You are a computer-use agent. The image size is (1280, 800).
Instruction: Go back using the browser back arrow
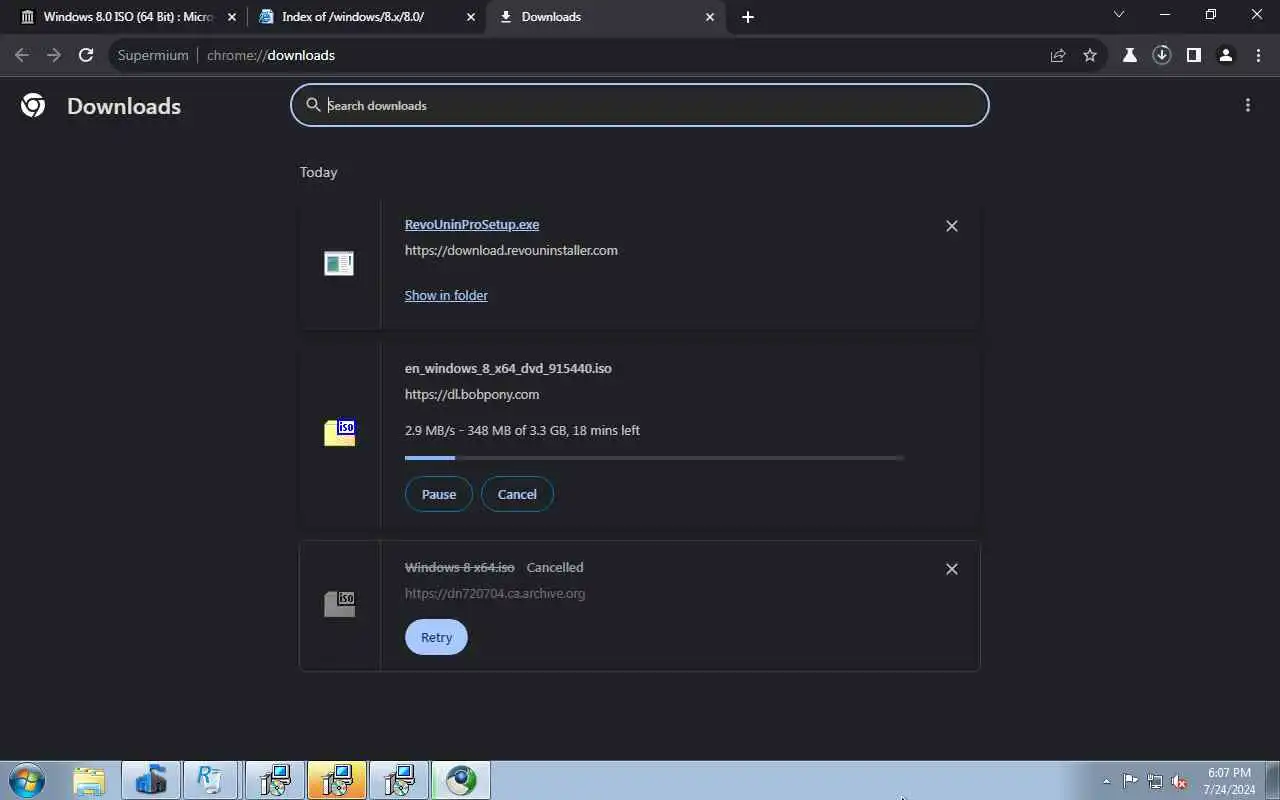pos(22,55)
